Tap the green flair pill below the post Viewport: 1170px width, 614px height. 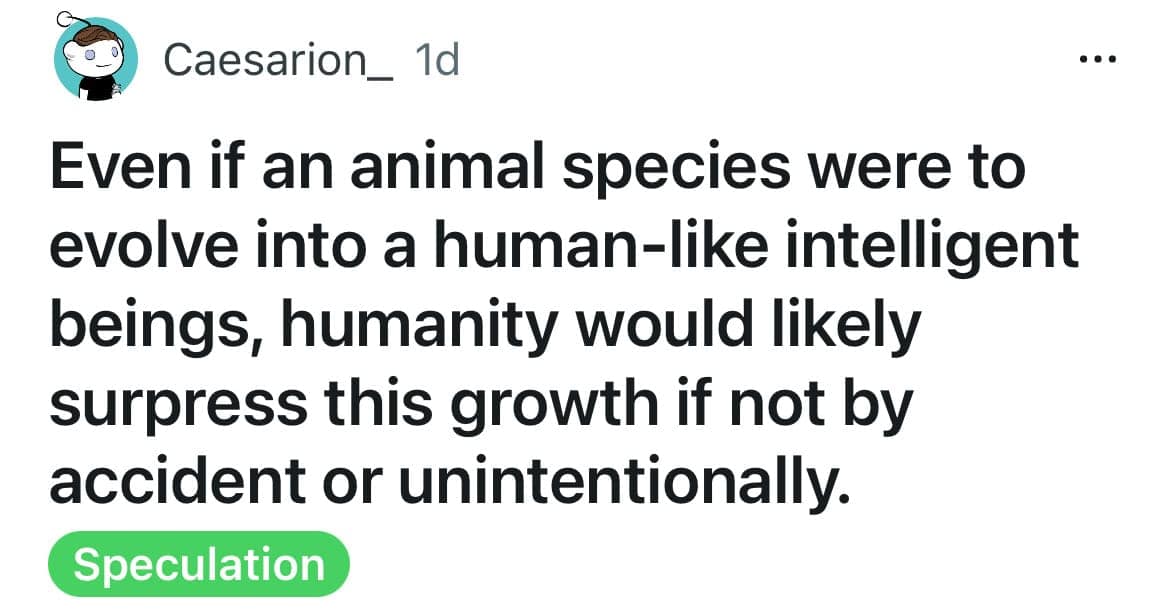[197, 564]
